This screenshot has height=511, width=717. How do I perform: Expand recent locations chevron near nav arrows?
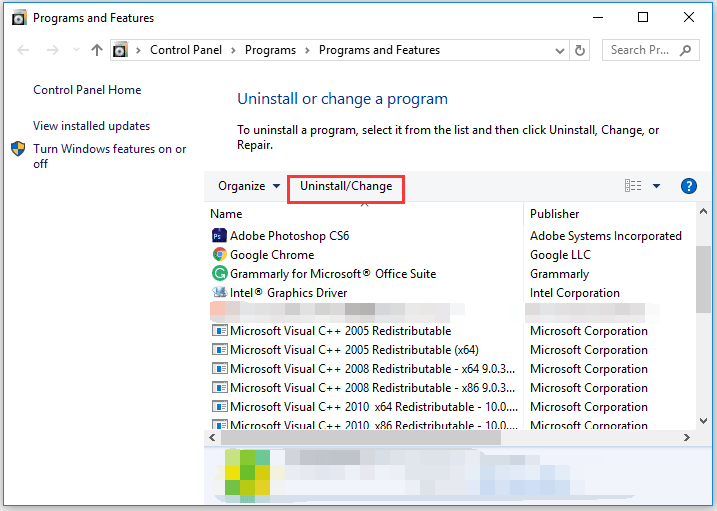click(76, 49)
